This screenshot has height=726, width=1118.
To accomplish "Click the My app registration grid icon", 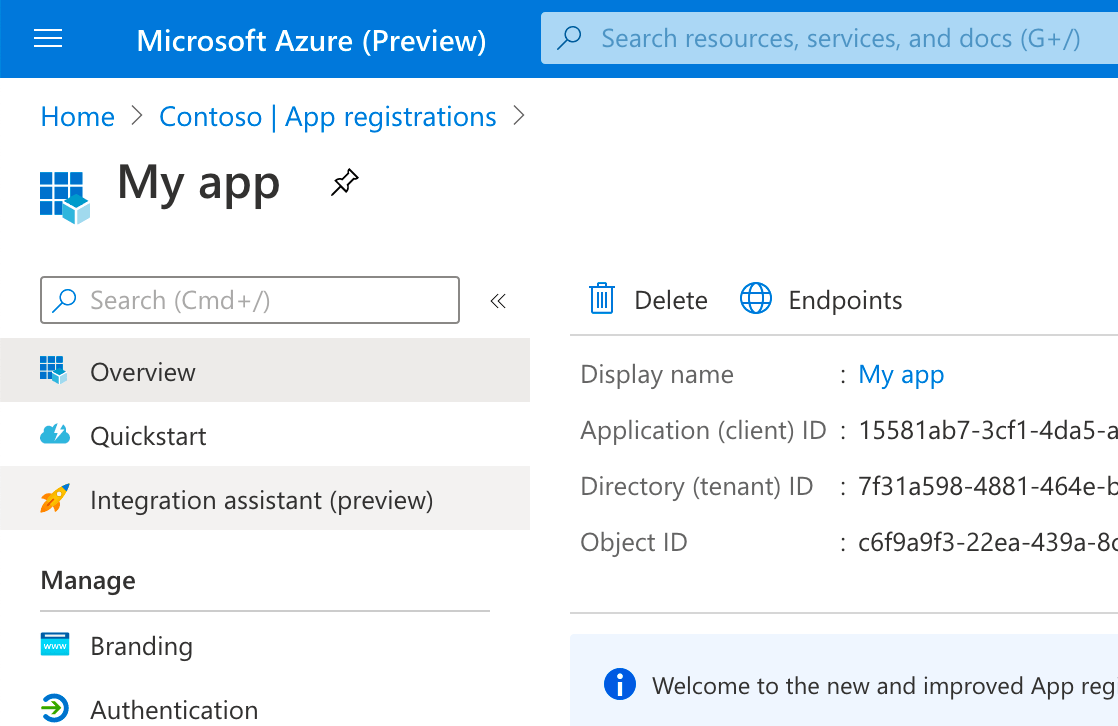I will (x=65, y=198).
